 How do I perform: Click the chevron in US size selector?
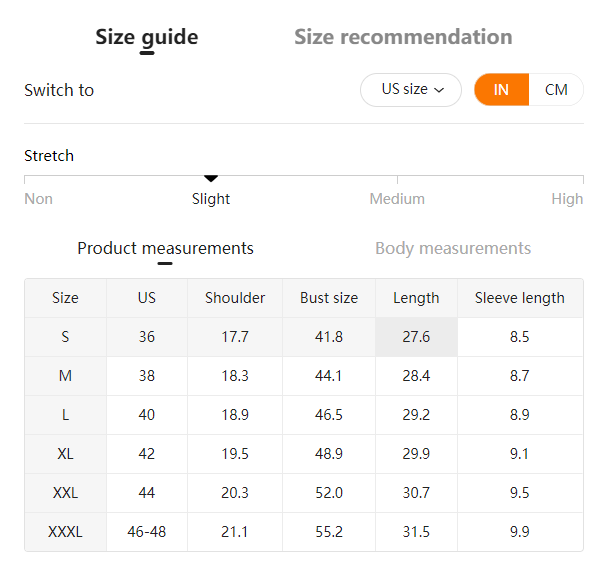[x=439, y=90]
